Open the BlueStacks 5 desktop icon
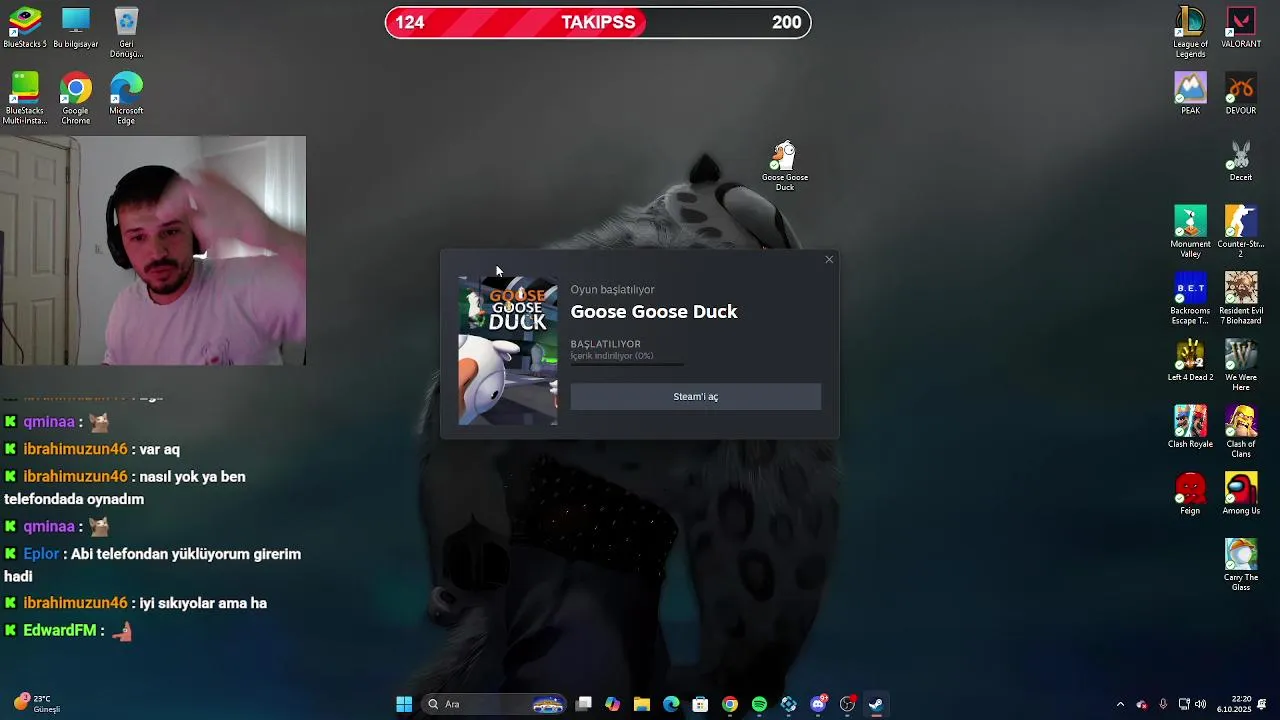Viewport: 1280px width, 720px height. tap(24, 28)
